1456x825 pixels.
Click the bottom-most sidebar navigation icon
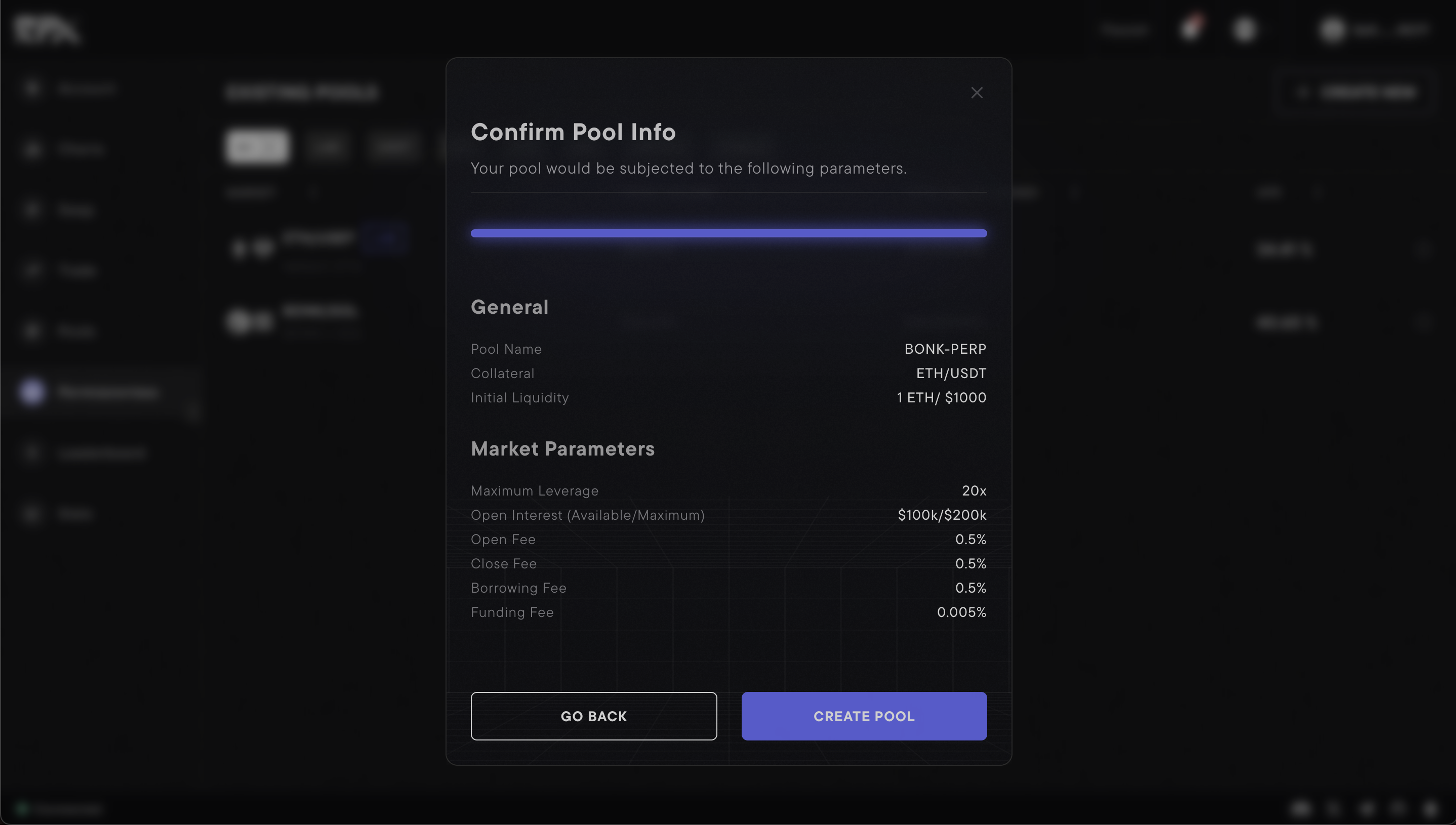(32, 513)
